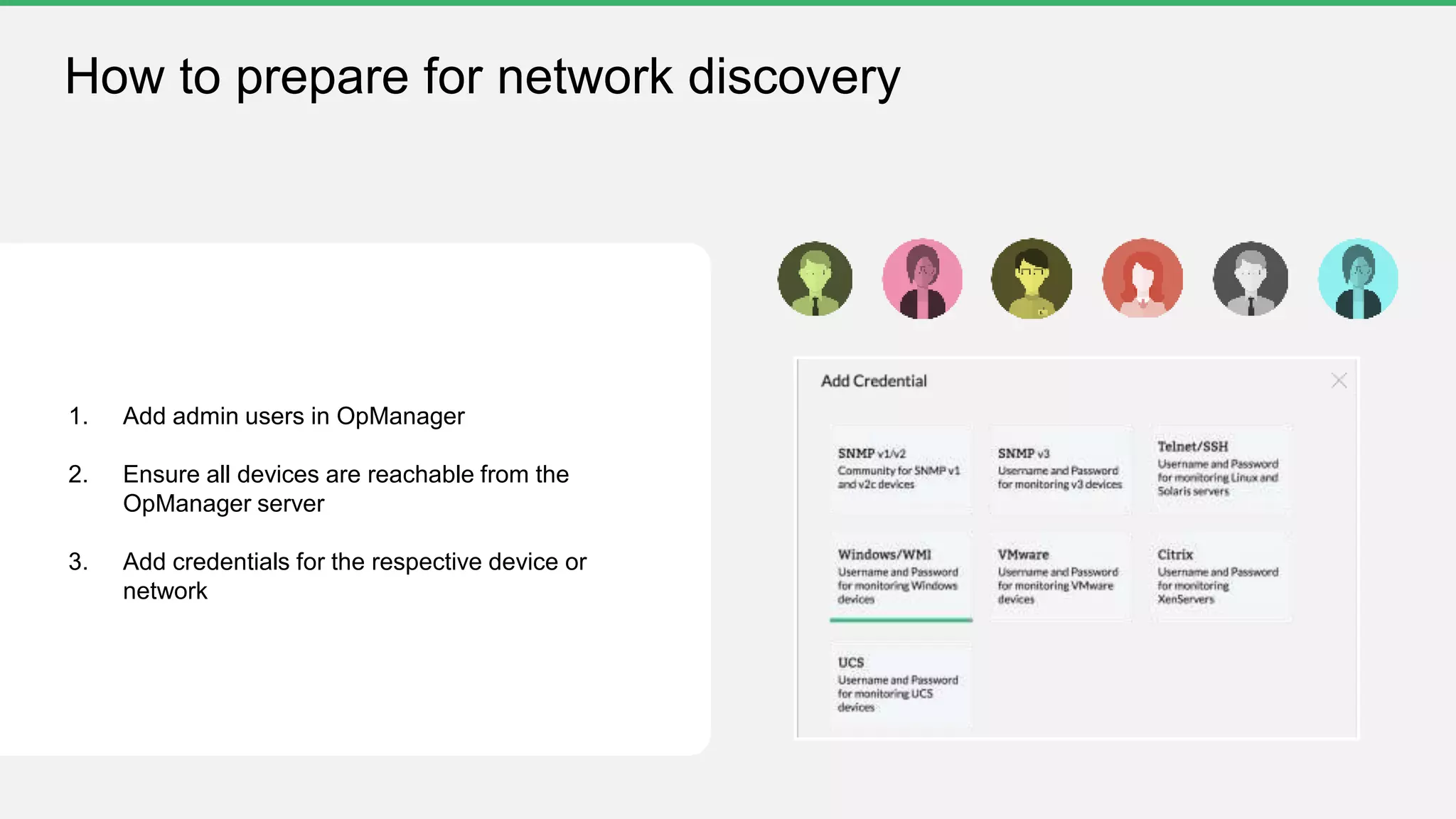Select the yellow avatar wearing glasses
The image size is (1456, 819).
[x=1032, y=279]
